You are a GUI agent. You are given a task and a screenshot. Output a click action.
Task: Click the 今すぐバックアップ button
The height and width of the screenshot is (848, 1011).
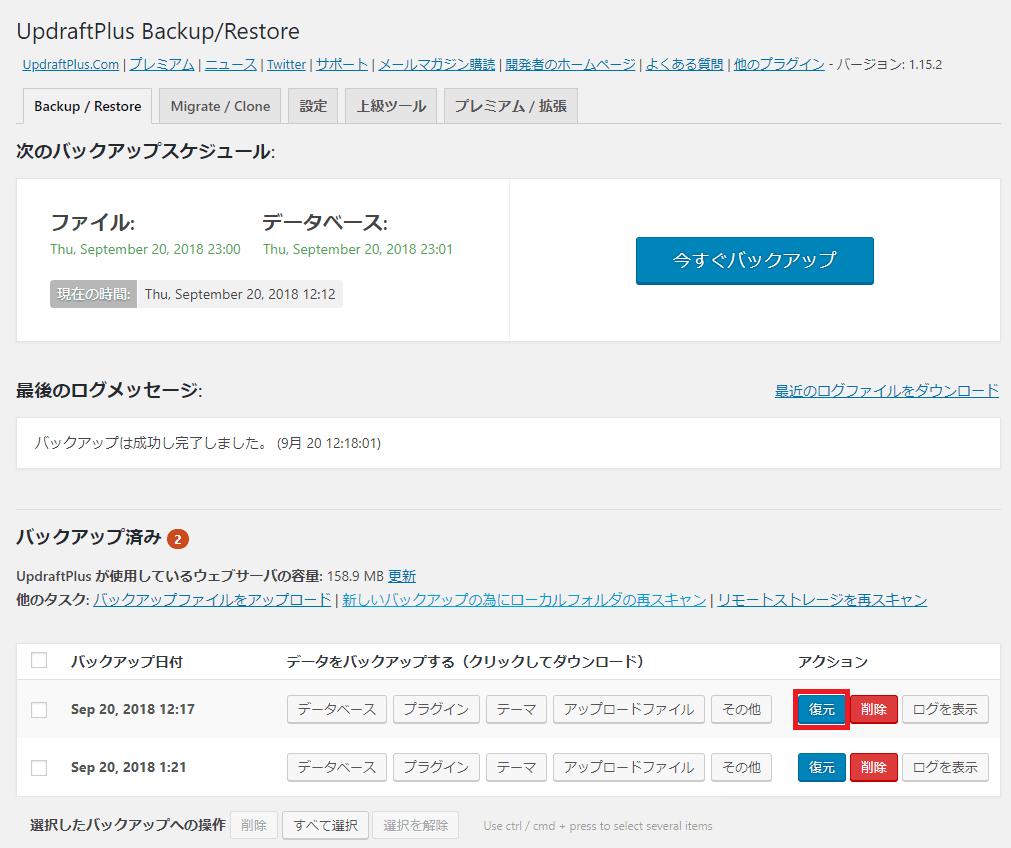pyautogui.click(x=754, y=260)
